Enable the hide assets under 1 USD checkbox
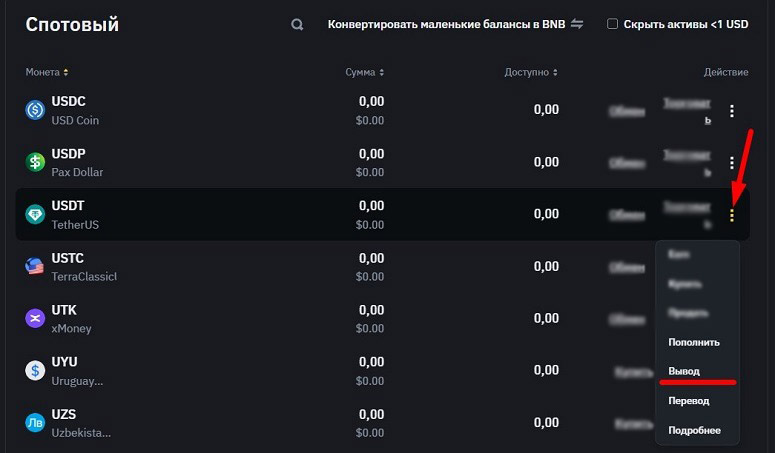The image size is (775, 453). pos(612,24)
